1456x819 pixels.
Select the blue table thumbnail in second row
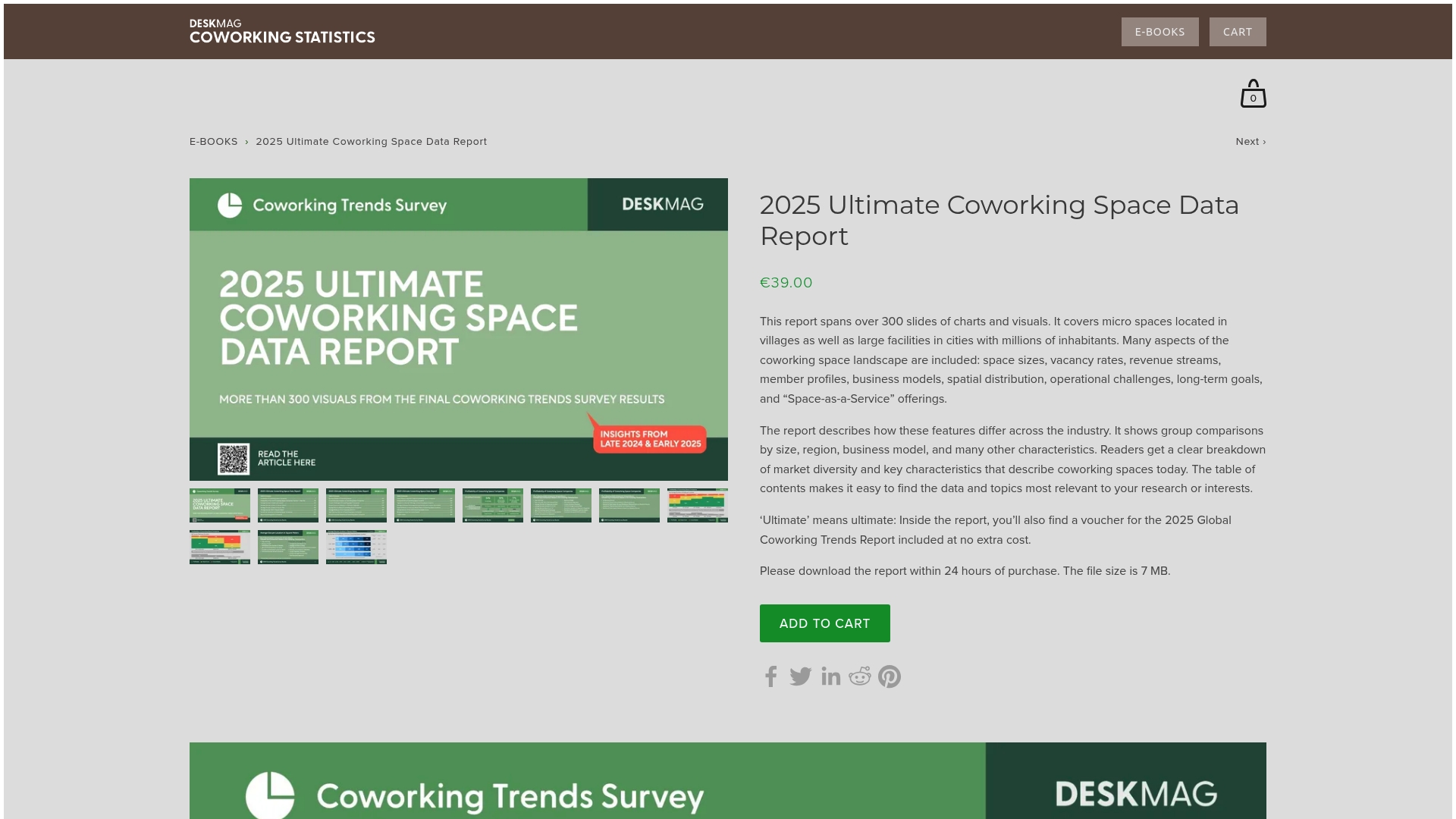tap(356, 547)
